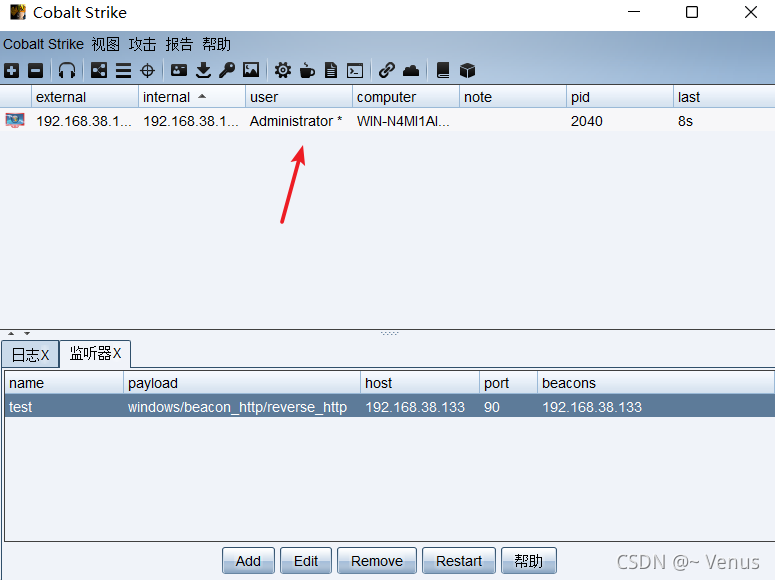Open the 视图 menu
The width and height of the screenshot is (775, 580).
[x=105, y=45]
